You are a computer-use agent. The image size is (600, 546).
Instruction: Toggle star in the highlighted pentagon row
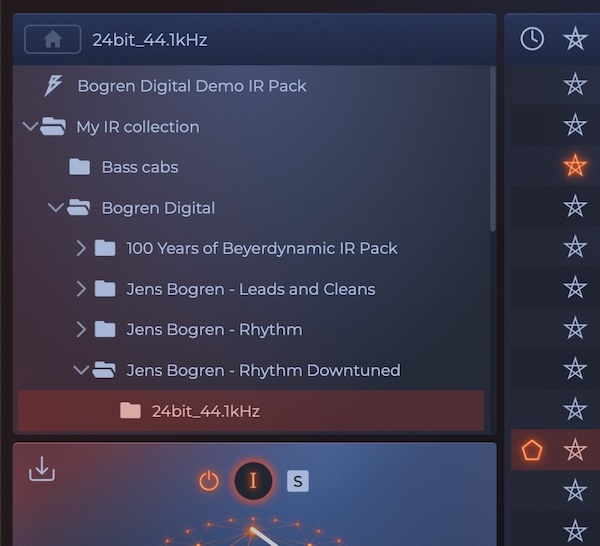pos(575,450)
